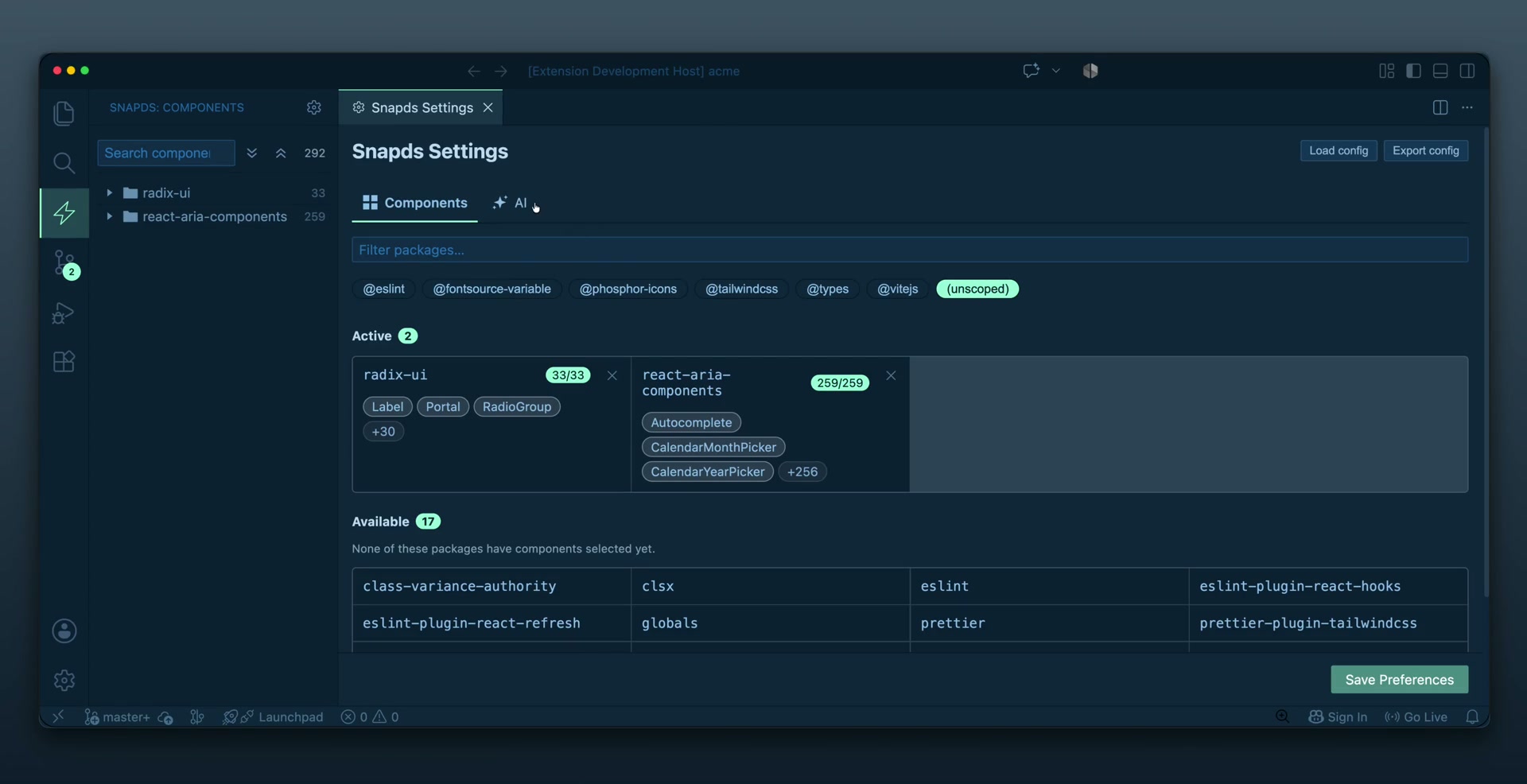Switch to the AI tab
The height and width of the screenshot is (784, 1527).
(x=510, y=203)
